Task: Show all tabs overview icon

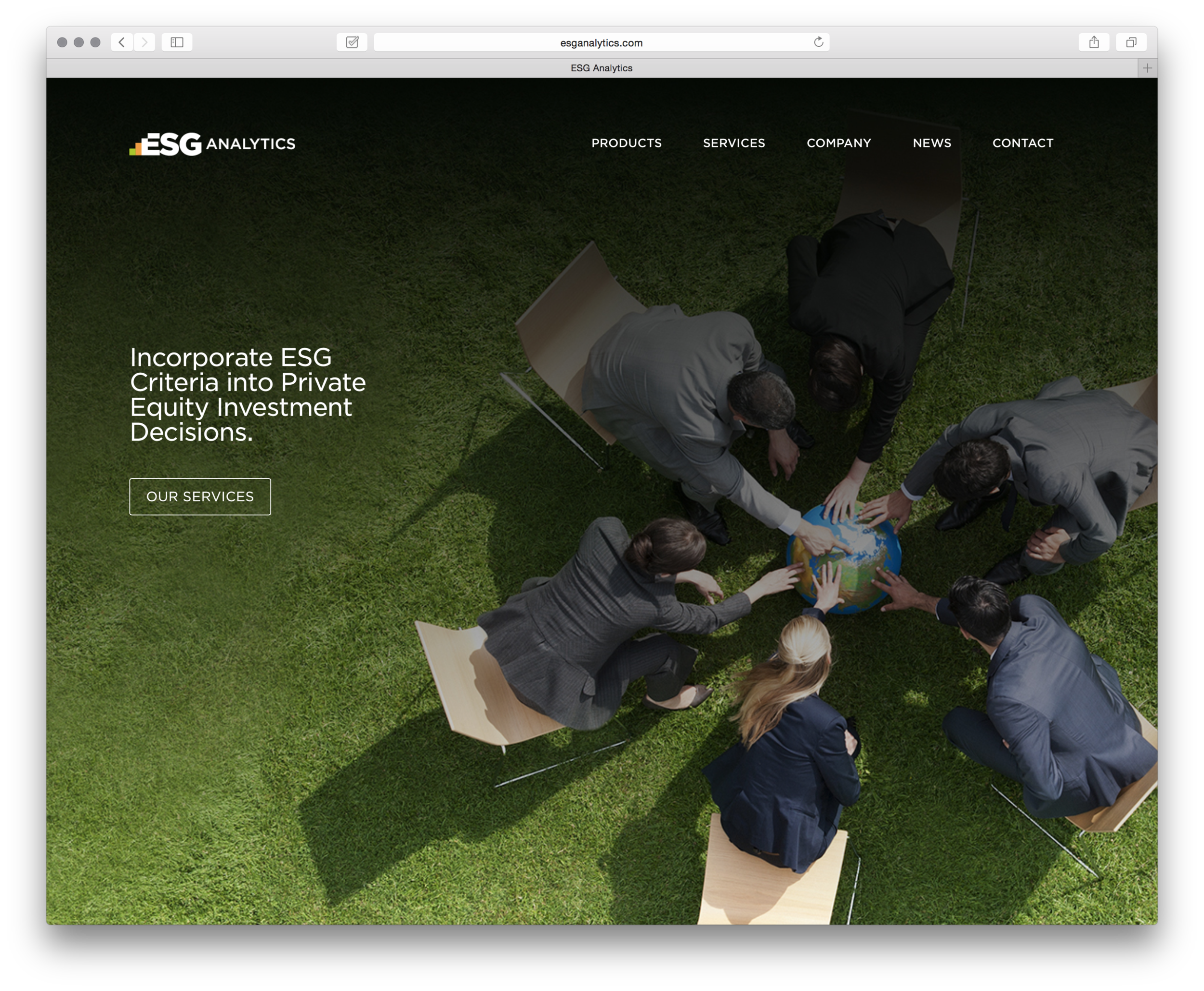Action: point(1131,42)
